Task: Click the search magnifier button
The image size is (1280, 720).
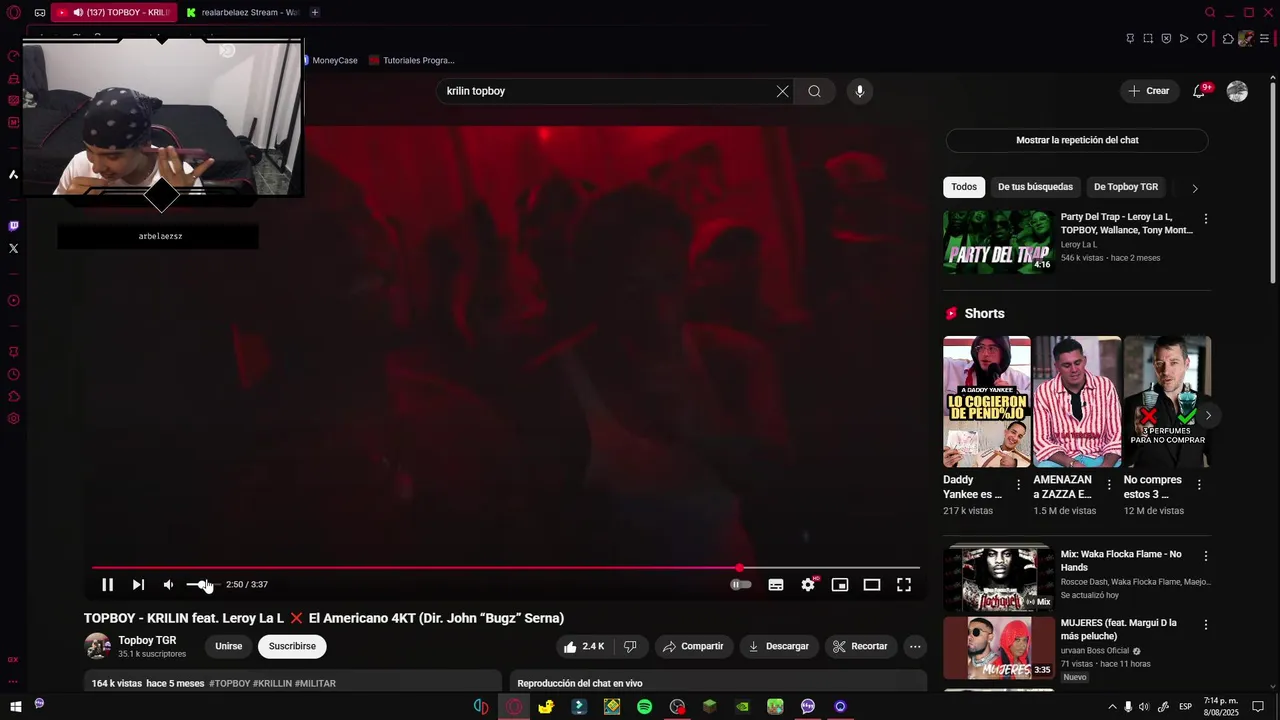Action: point(814,91)
